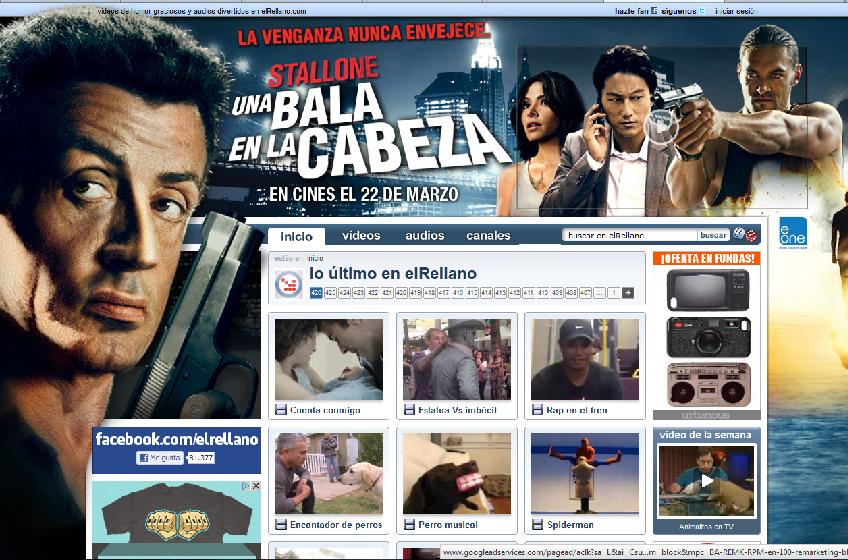Click the Estatua Vs imbécil title link

[x=457, y=410]
